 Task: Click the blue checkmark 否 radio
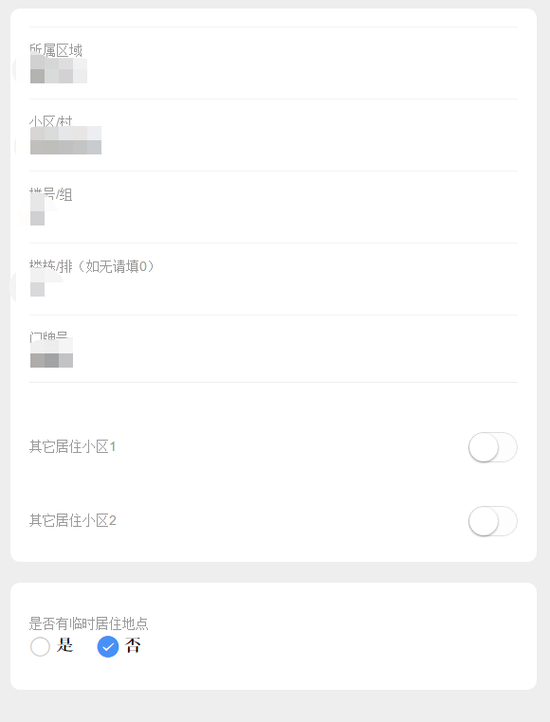click(x=108, y=646)
